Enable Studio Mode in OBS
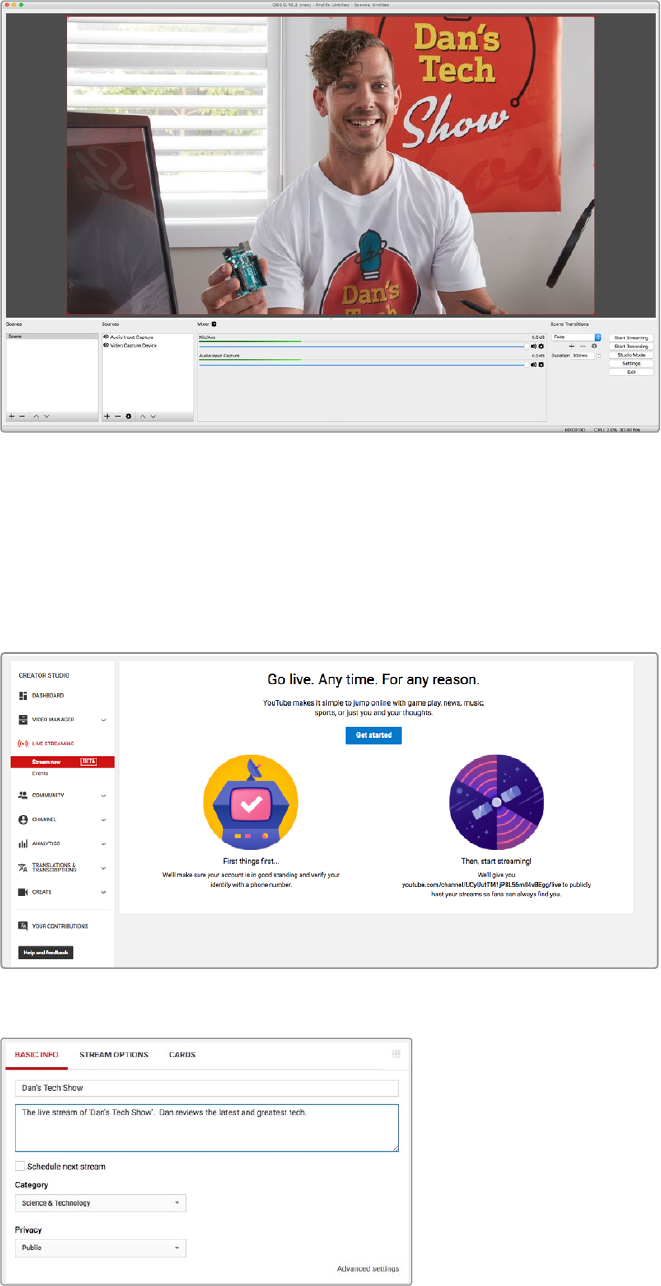Screen dimensions: 661x1286 632,355
